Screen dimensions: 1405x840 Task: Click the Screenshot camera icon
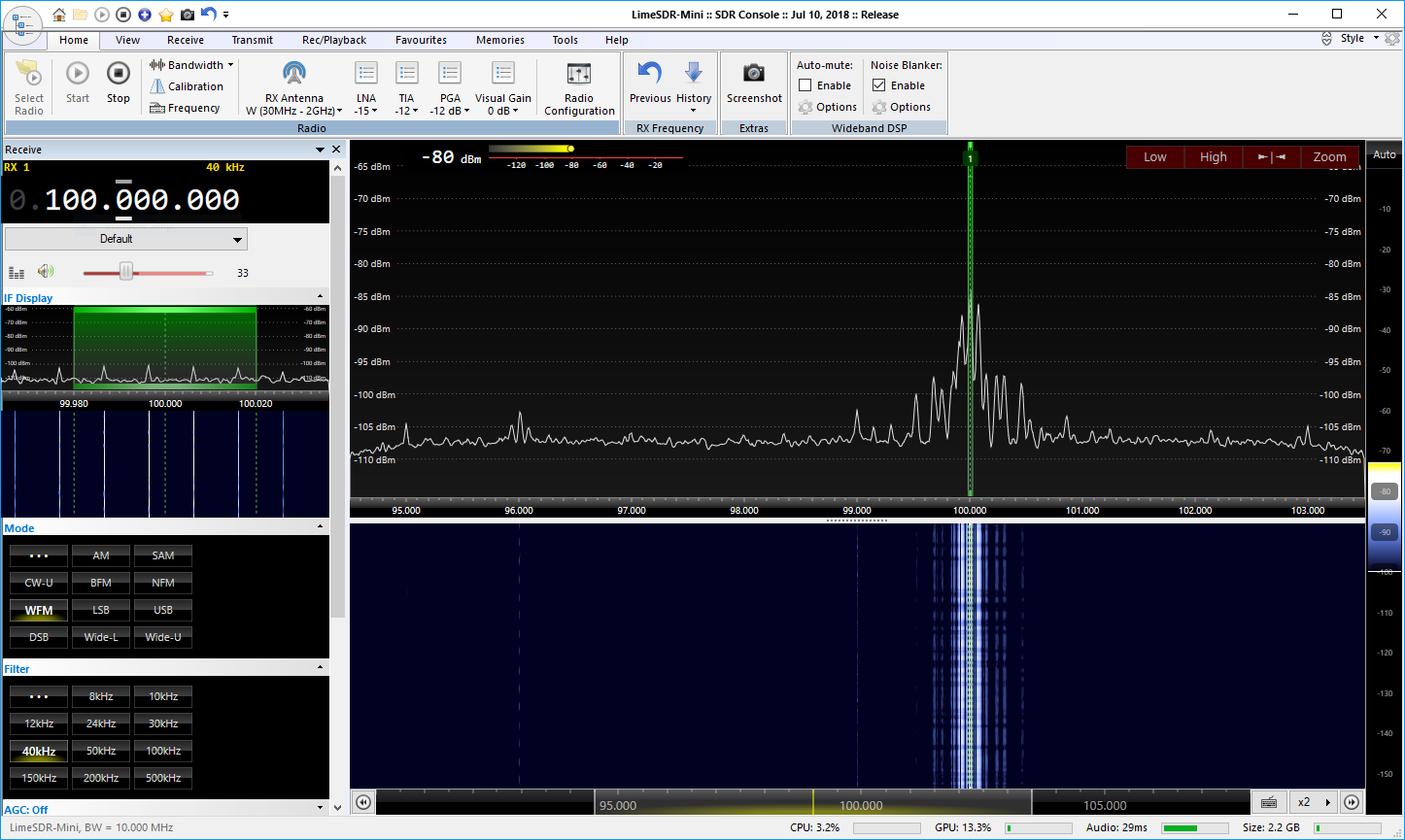754,74
